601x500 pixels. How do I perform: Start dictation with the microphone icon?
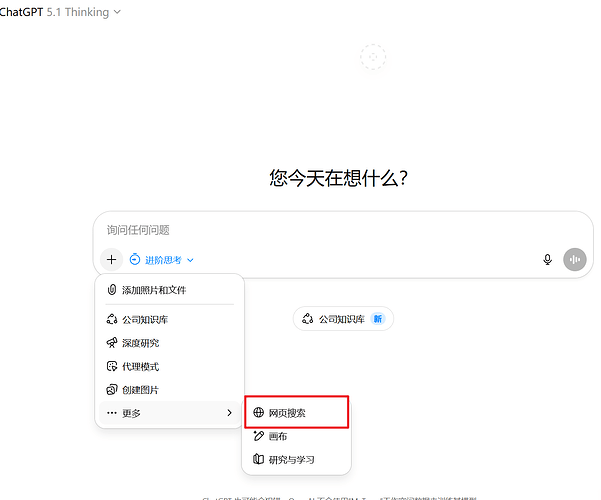(x=547, y=260)
